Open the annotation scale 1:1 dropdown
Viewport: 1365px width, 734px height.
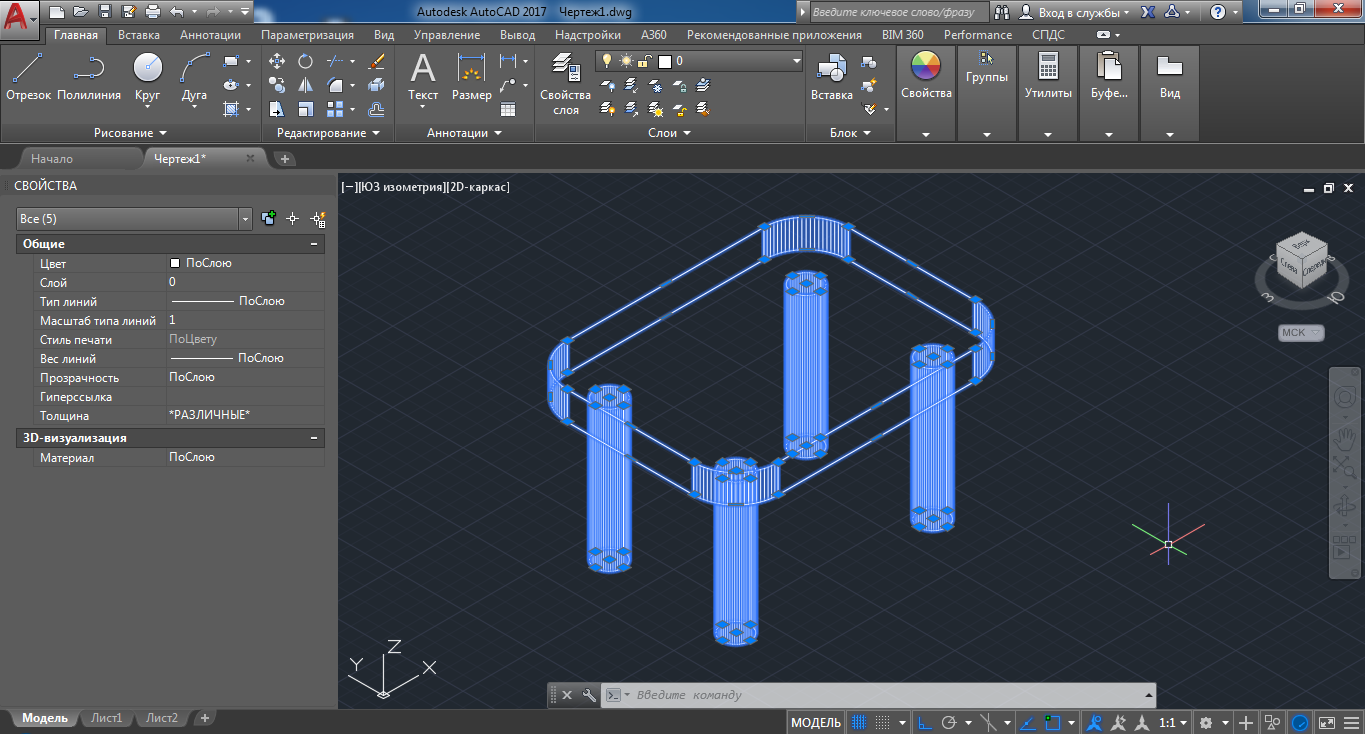[1173, 722]
